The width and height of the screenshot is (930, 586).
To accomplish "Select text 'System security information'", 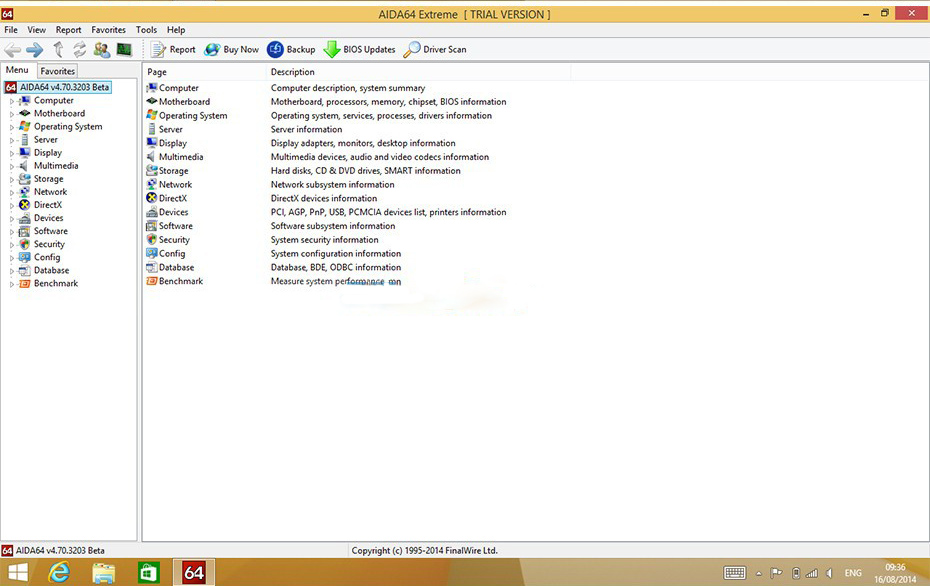I will point(324,240).
